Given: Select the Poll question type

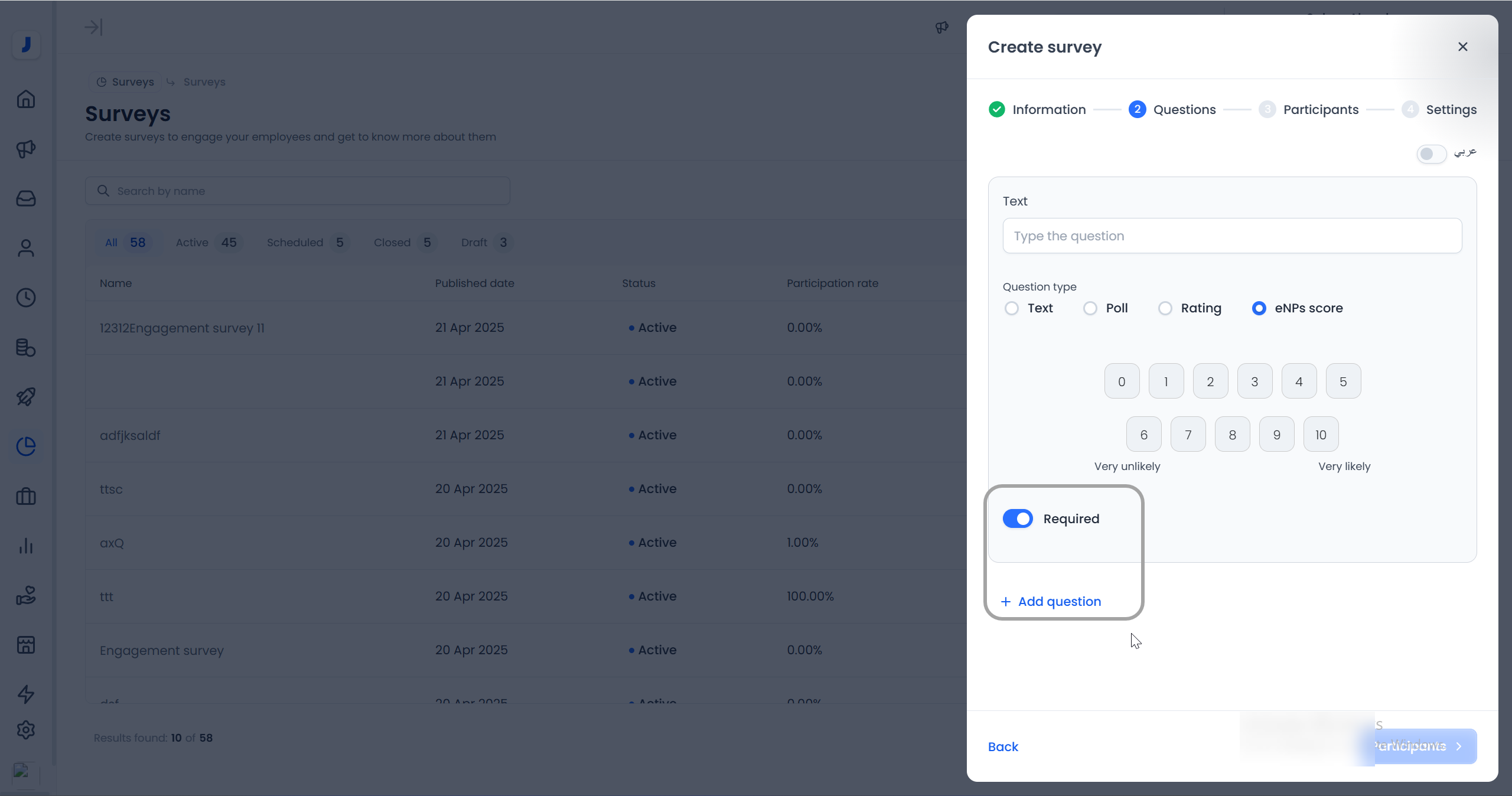Looking at the screenshot, I should coord(1090,308).
